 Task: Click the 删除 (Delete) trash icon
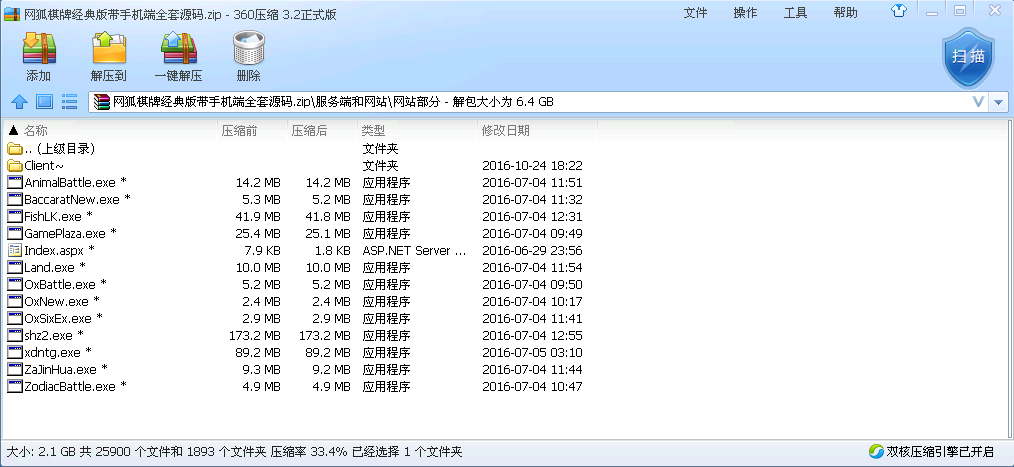(x=248, y=56)
